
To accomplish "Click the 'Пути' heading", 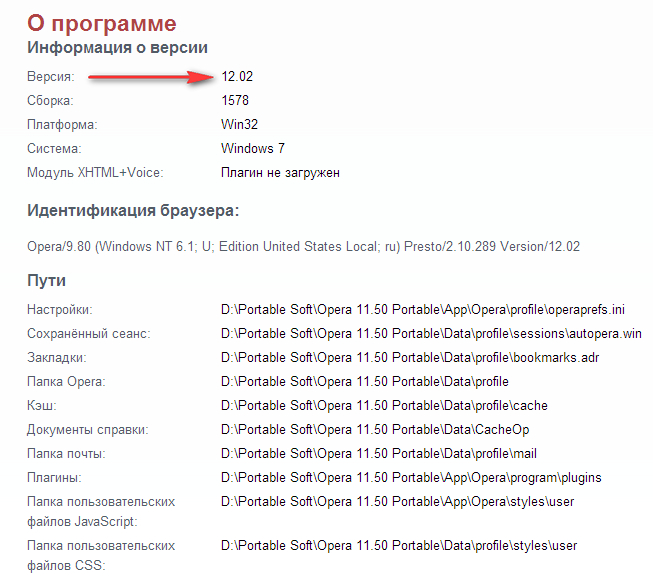I will (46, 281).
